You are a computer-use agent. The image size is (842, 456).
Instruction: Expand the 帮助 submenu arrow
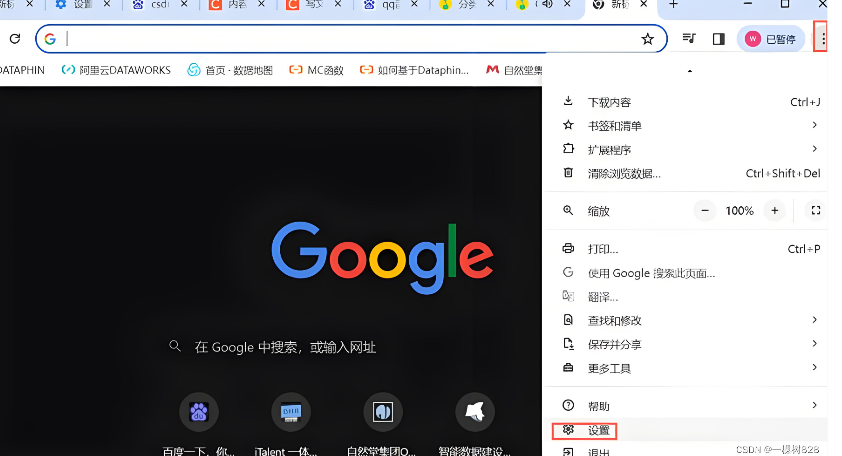coord(815,405)
